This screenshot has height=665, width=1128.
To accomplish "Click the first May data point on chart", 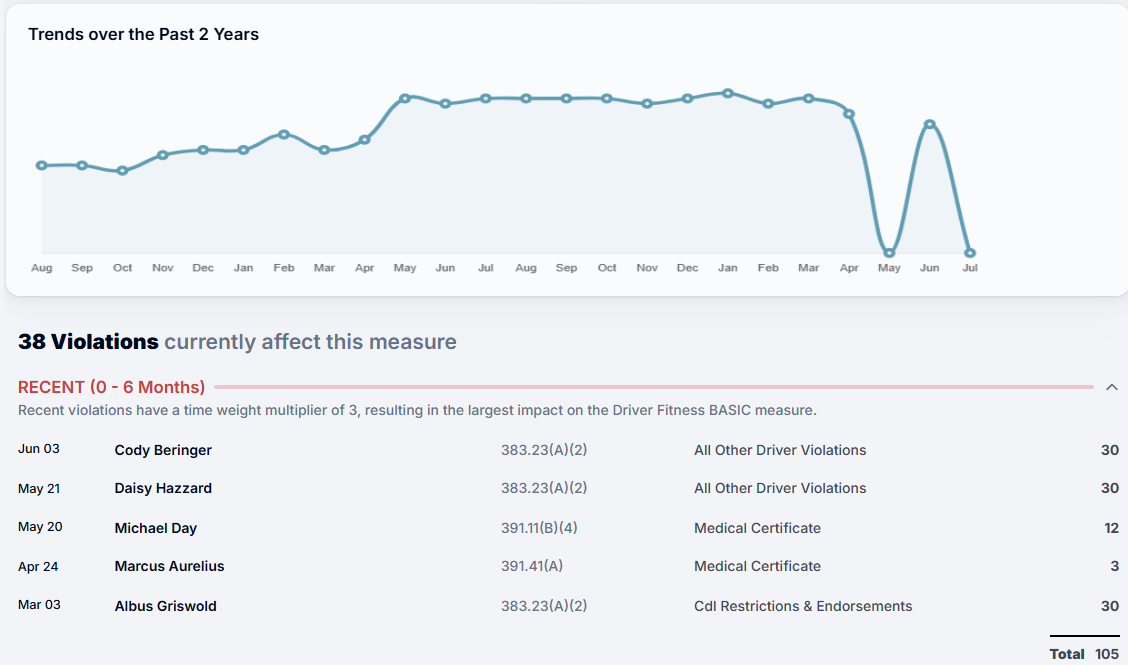I will point(405,98).
